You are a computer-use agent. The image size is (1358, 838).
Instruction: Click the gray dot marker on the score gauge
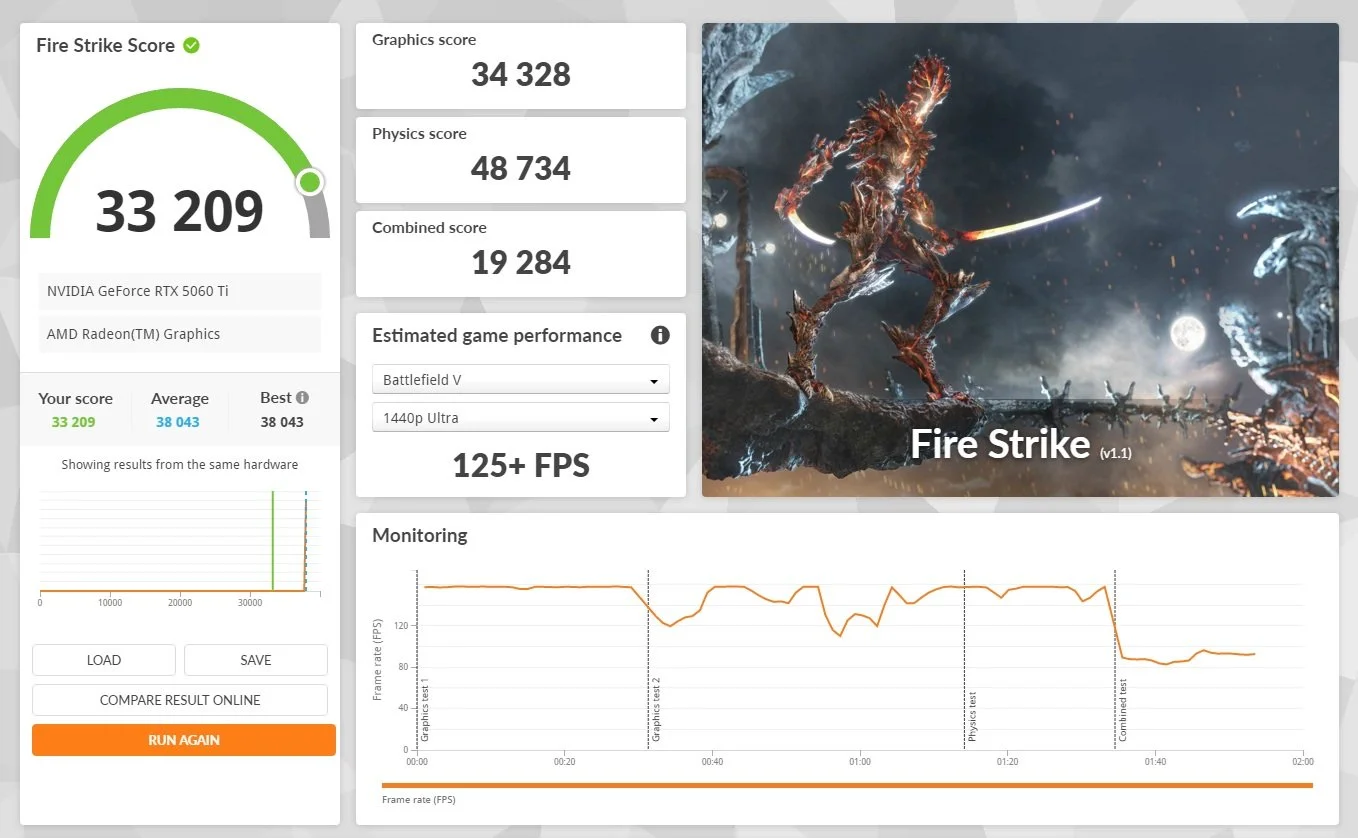coord(309,181)
